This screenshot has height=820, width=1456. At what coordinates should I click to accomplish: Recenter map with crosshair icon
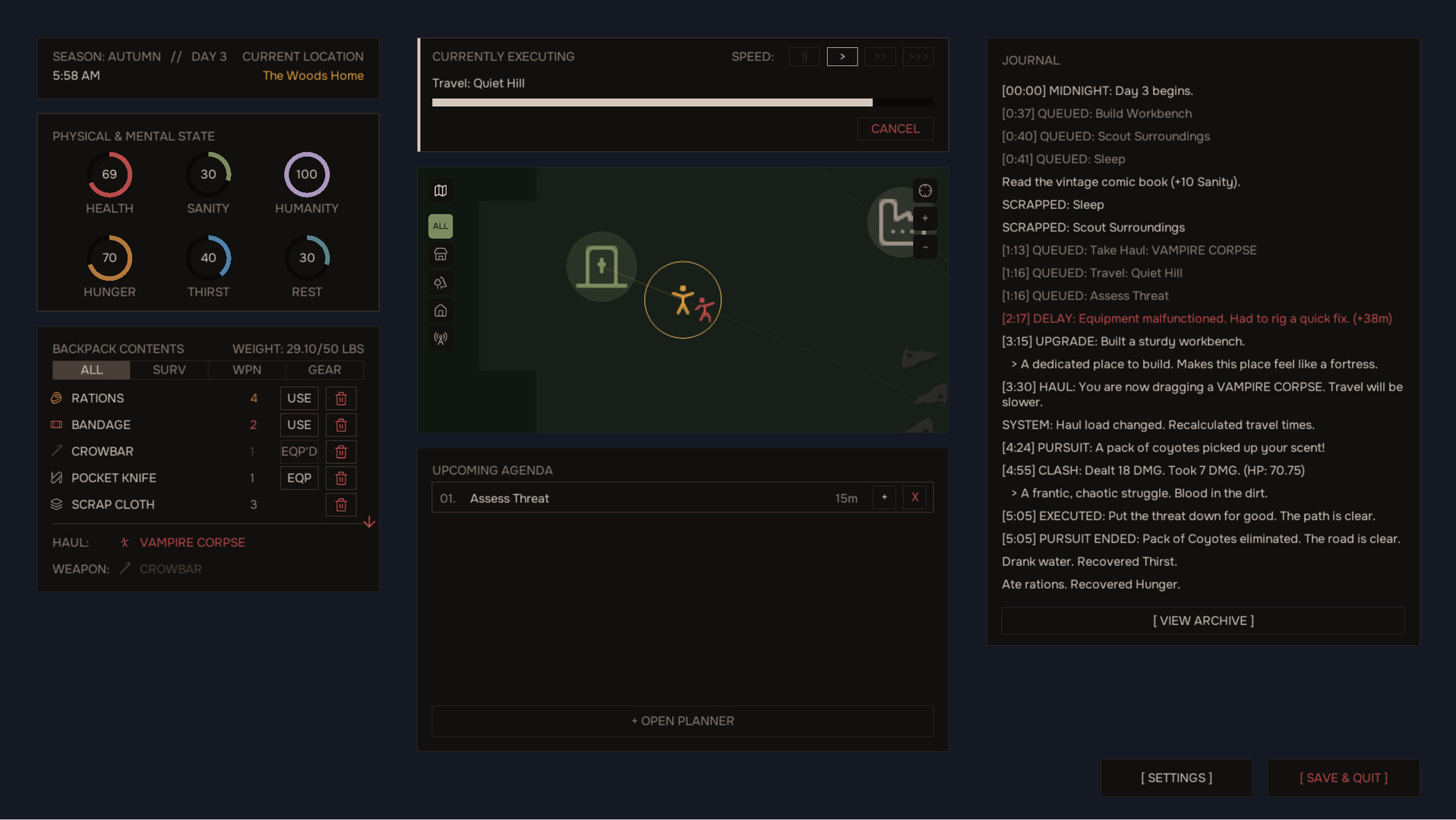click(925, 191)
